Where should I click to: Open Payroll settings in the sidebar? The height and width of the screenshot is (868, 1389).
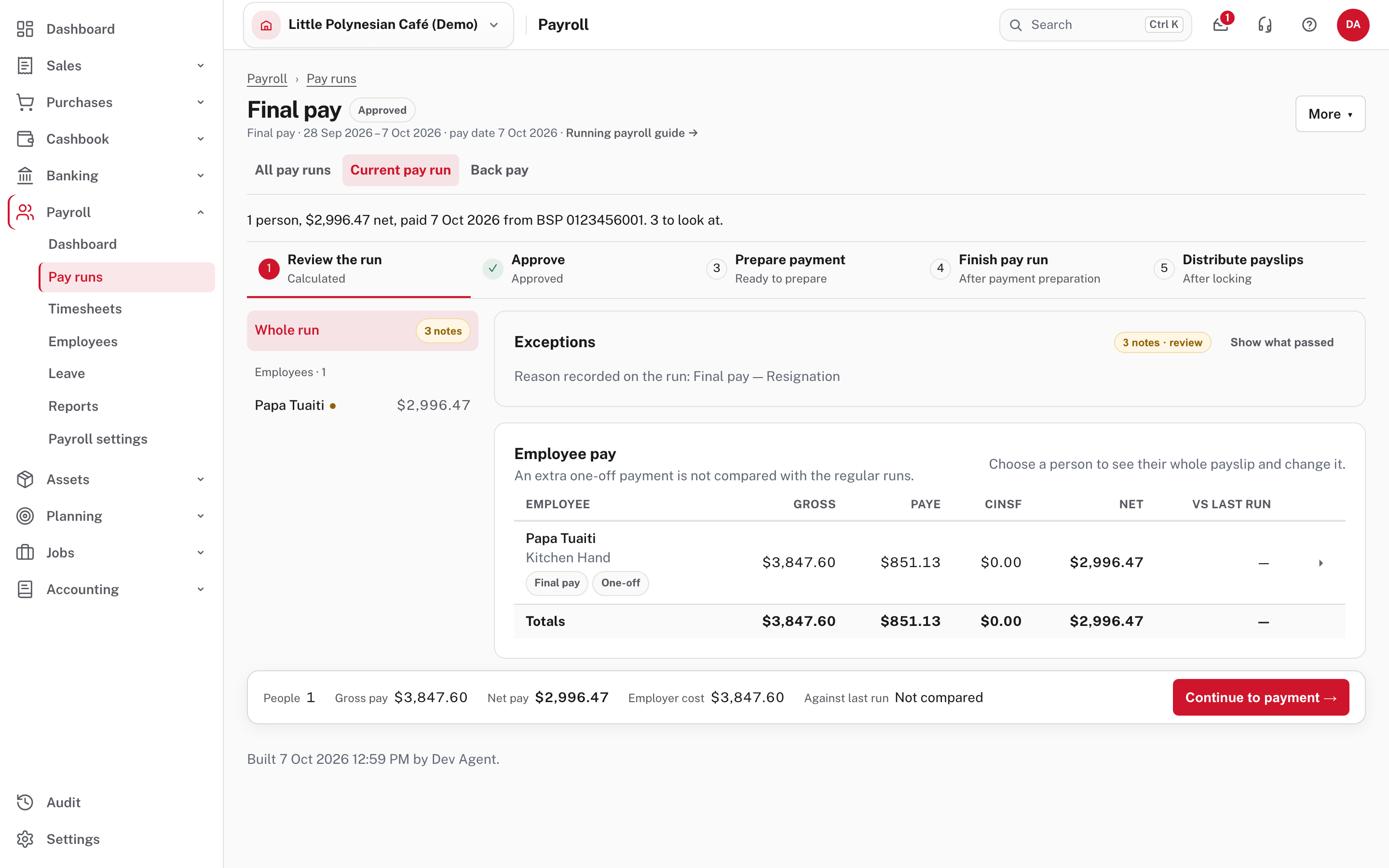point(127,439)
